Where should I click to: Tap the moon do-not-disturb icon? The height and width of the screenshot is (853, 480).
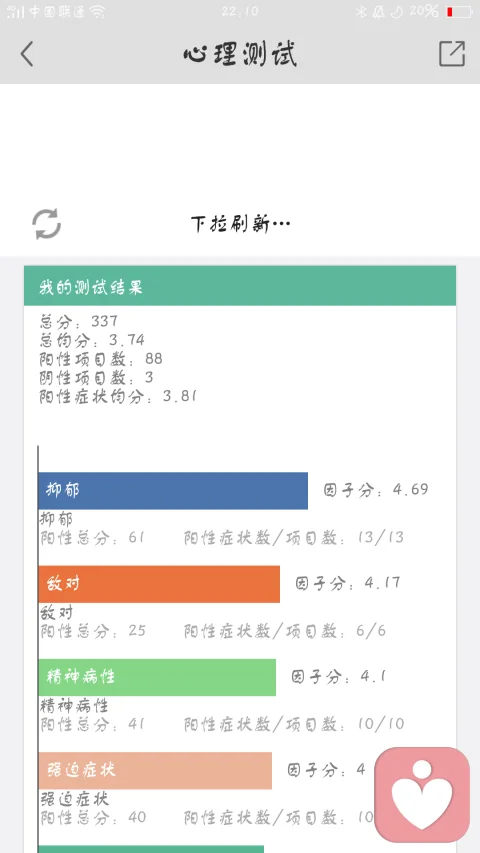pyautogui.click(x=397, y=11)
